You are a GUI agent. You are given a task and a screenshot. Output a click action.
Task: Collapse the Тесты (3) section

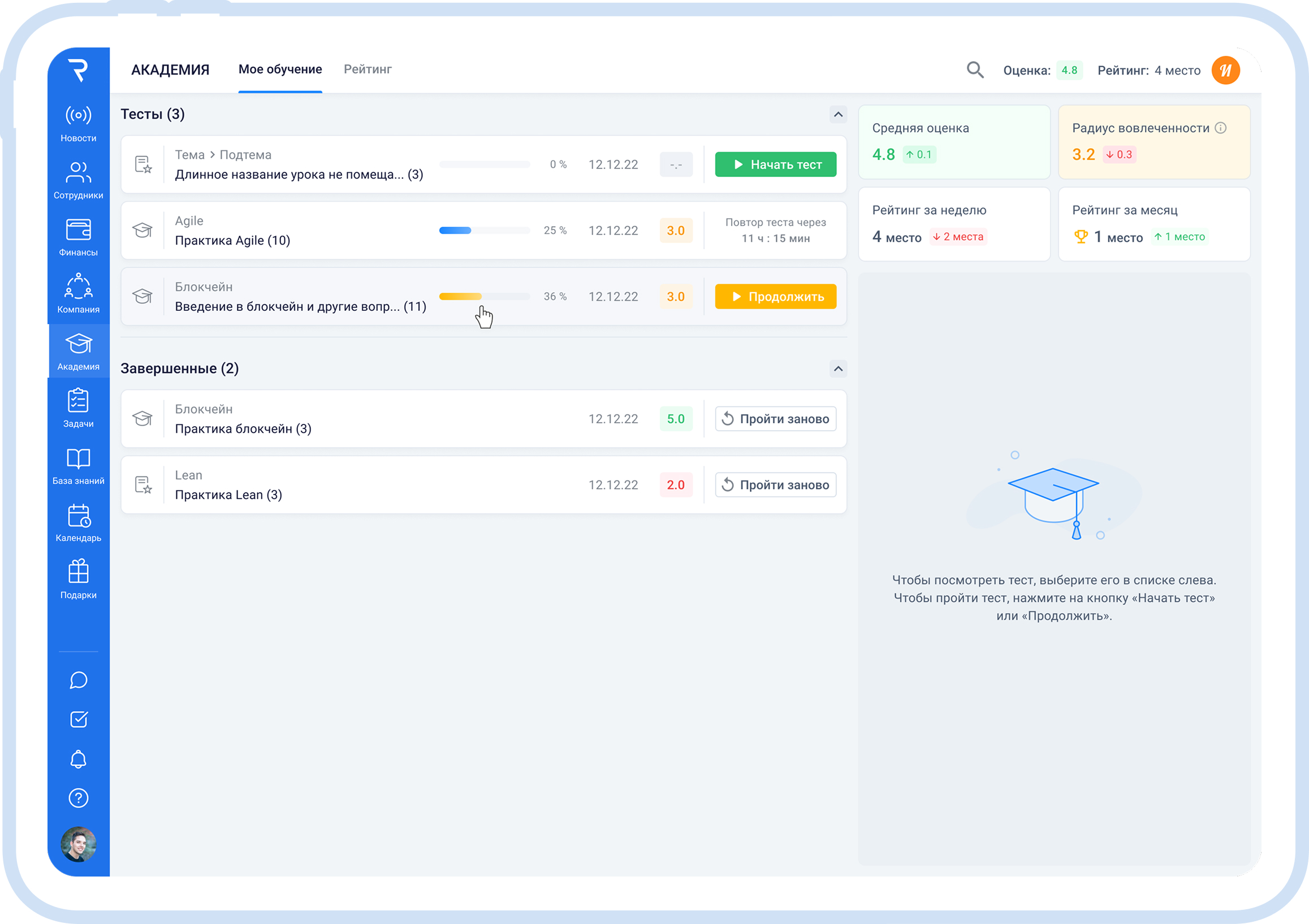(x=837, y=115)
